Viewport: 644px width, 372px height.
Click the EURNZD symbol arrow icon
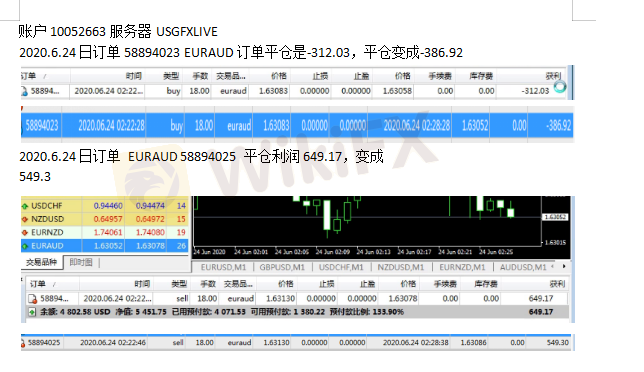pyautogui.click(x=25, y=232)
